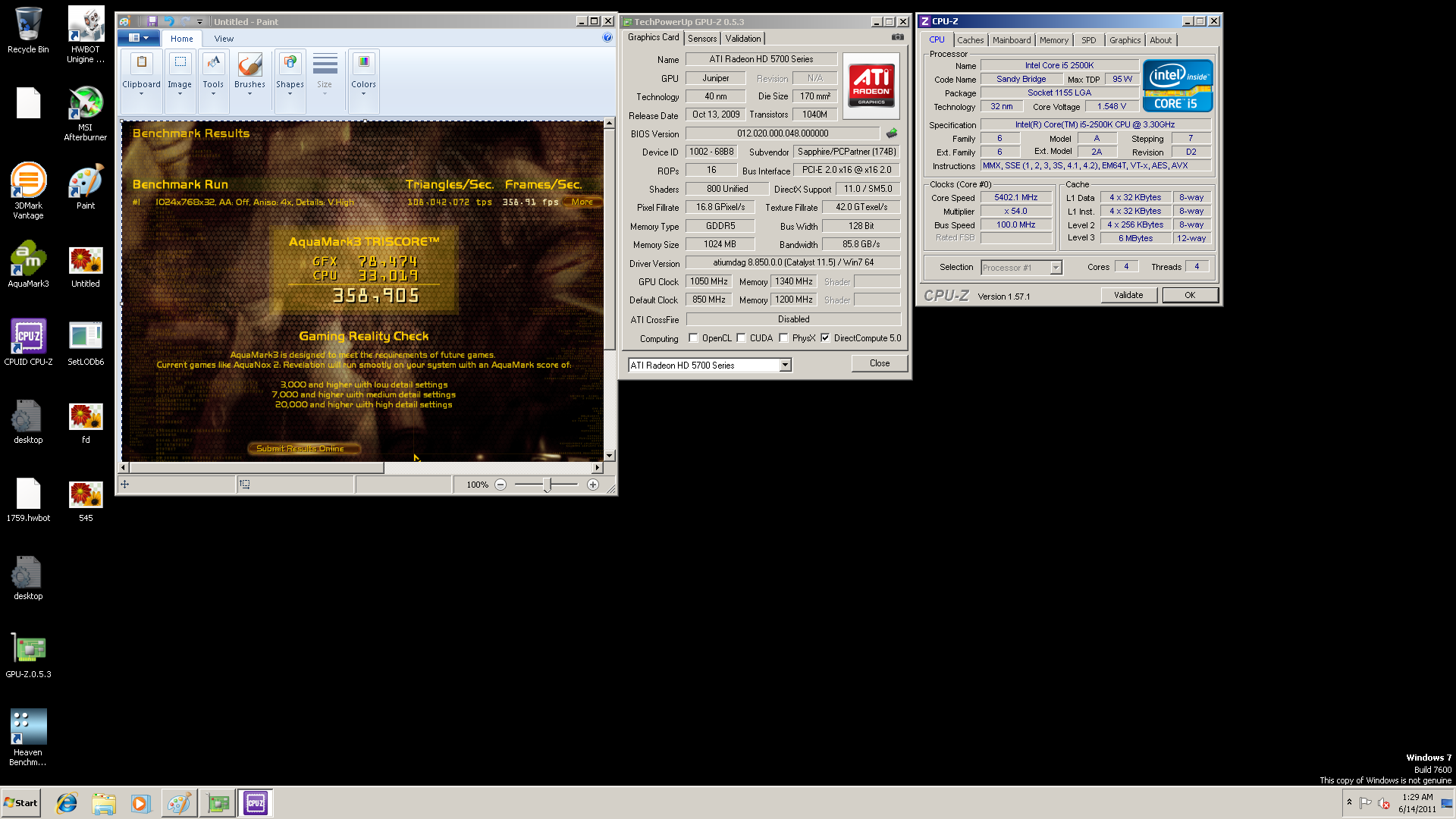The width and height of the screenshot is (1456, 819).
Task: Open the CPUID CPU-Z desktop shortcut
Action: [x=28, y=343]
